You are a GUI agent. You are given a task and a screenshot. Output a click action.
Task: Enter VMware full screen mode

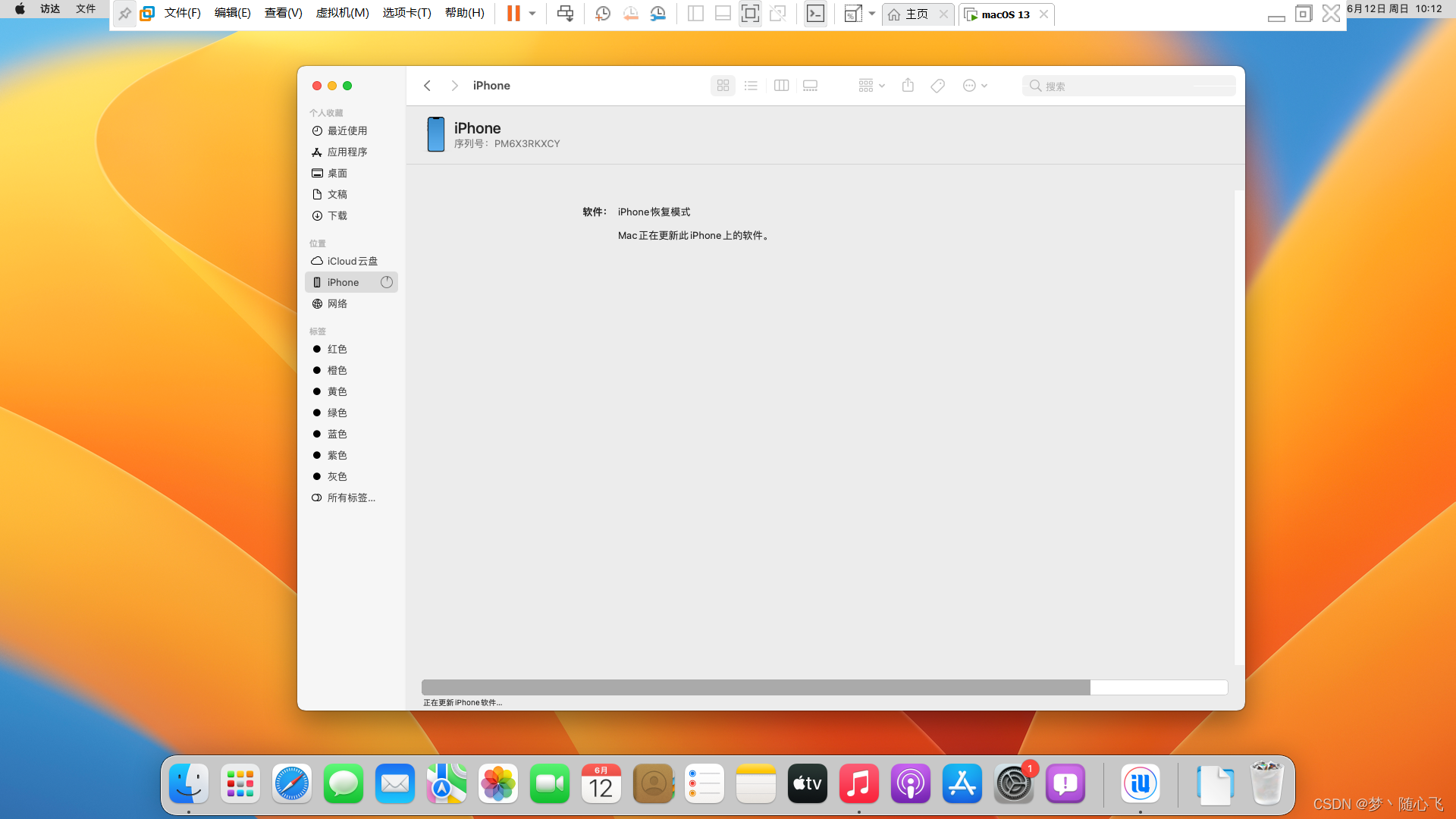click(x=750, y=14)
